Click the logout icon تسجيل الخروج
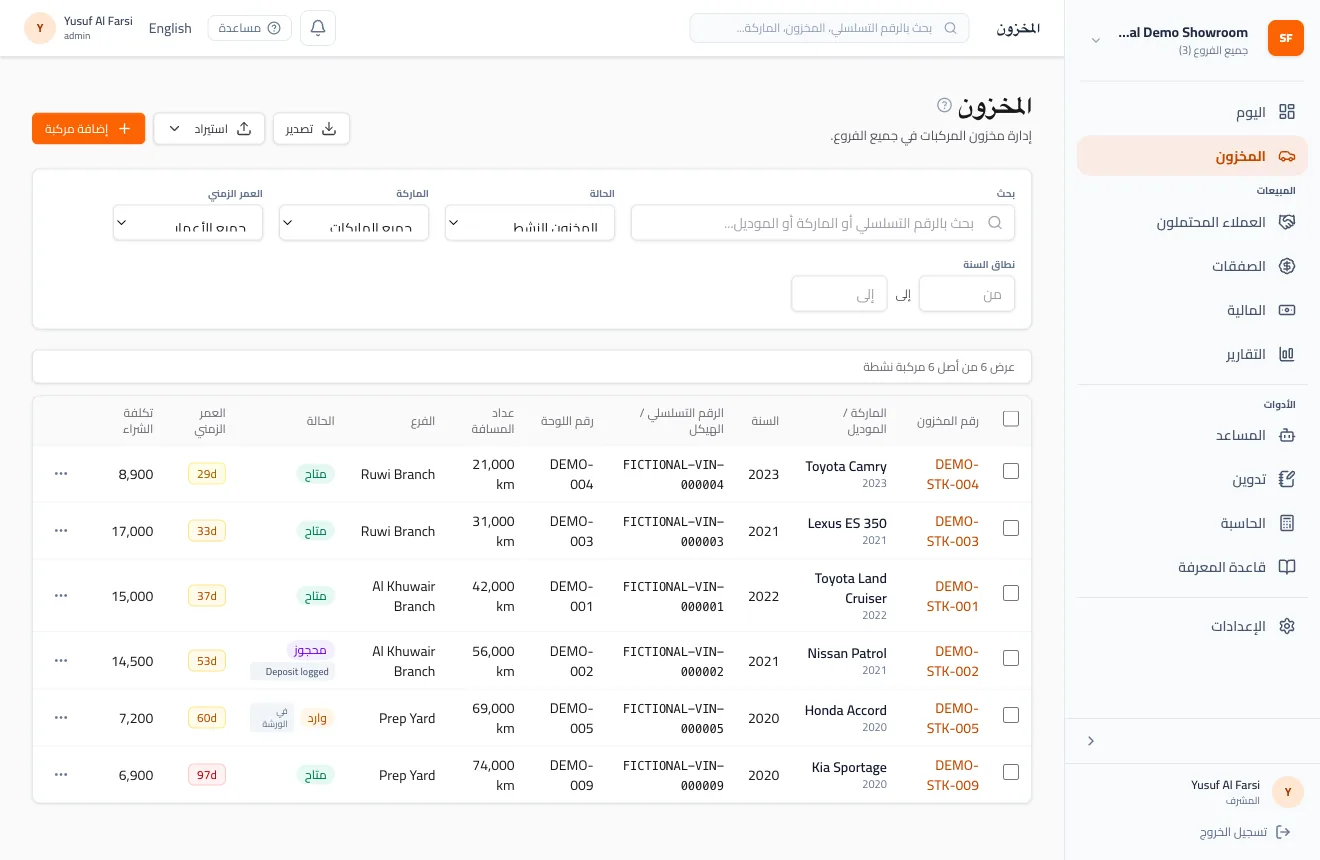Viewport: 1320px width, 860px height. tap(1284, 832)
